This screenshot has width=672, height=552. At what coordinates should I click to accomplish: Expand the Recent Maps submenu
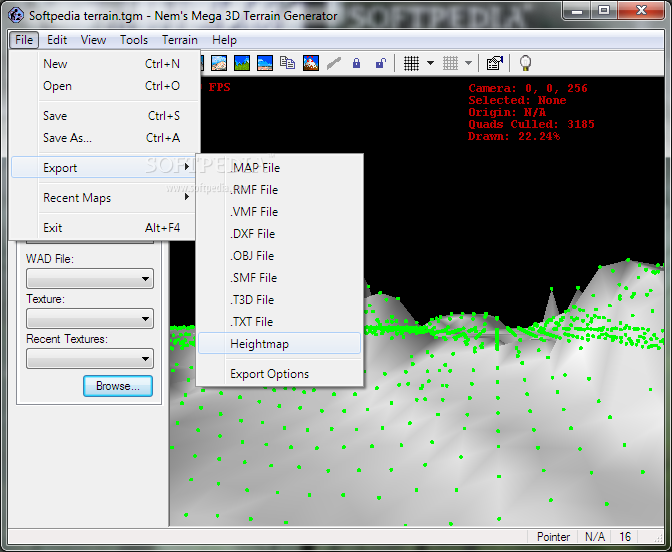point(103,198)
